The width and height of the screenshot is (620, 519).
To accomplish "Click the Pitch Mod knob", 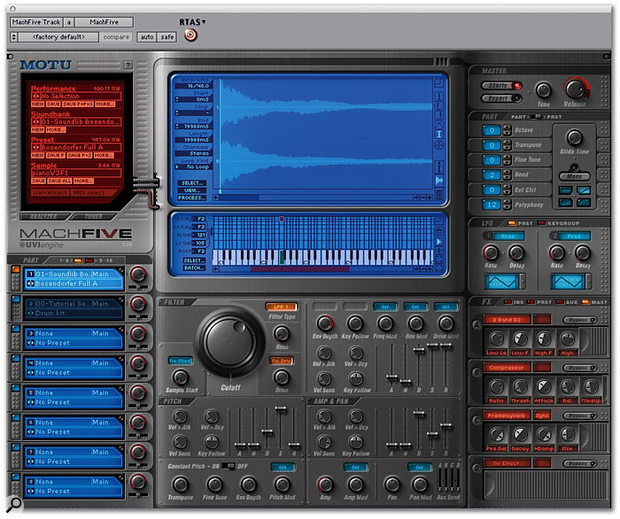I will (x=282, y=484).
